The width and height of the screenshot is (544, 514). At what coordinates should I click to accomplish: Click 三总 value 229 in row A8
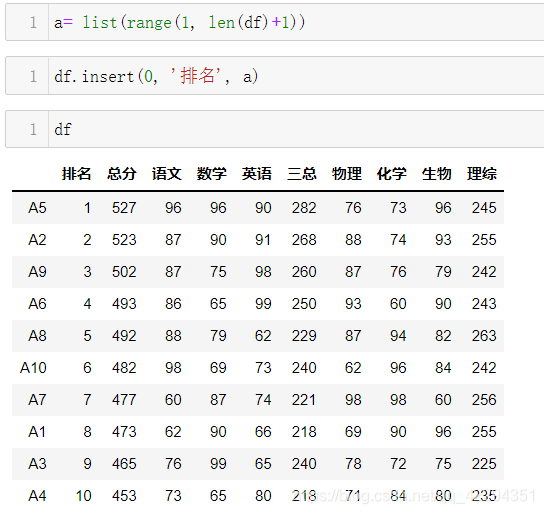point(304,336)
